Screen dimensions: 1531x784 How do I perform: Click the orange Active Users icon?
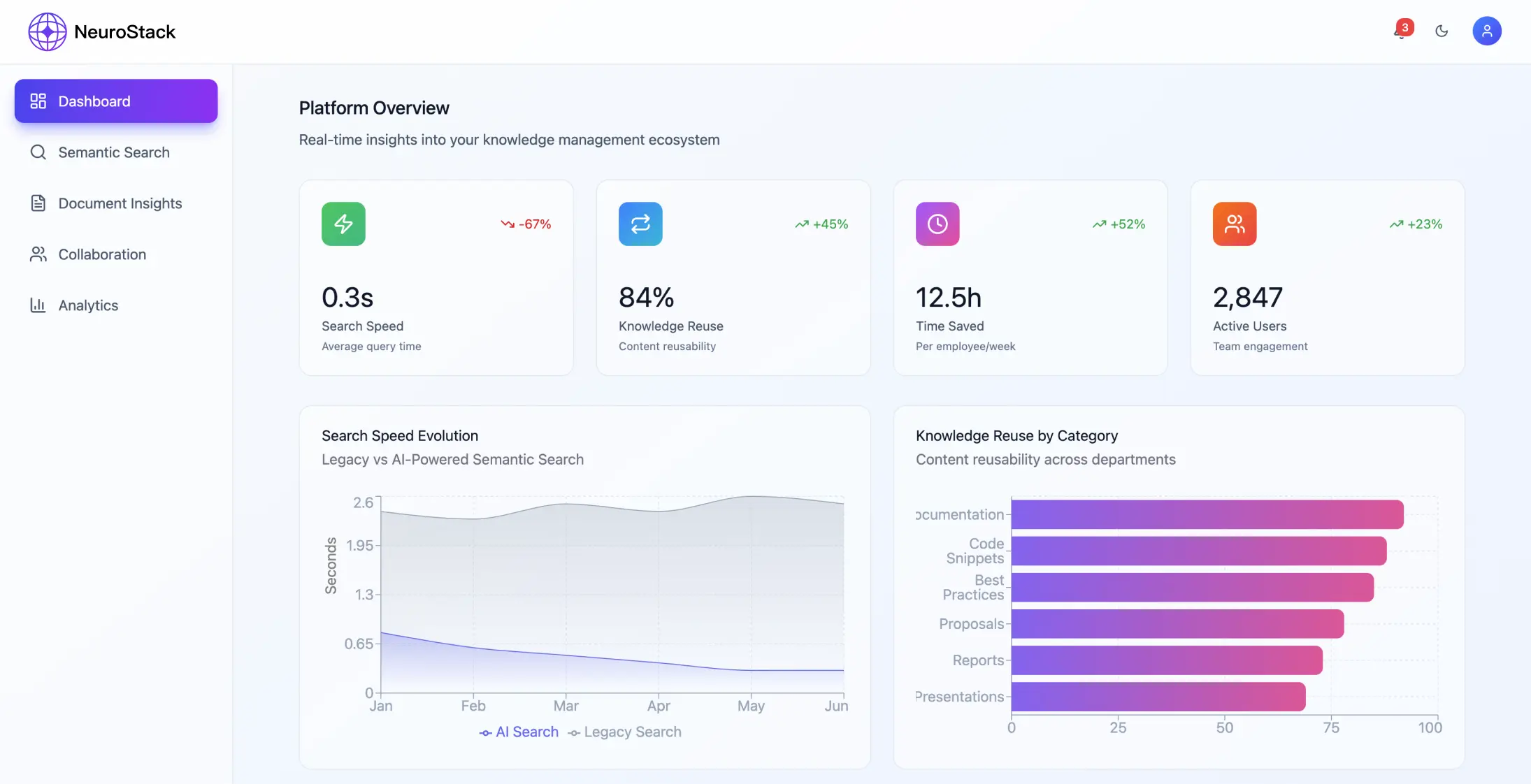coord(1235,224)
